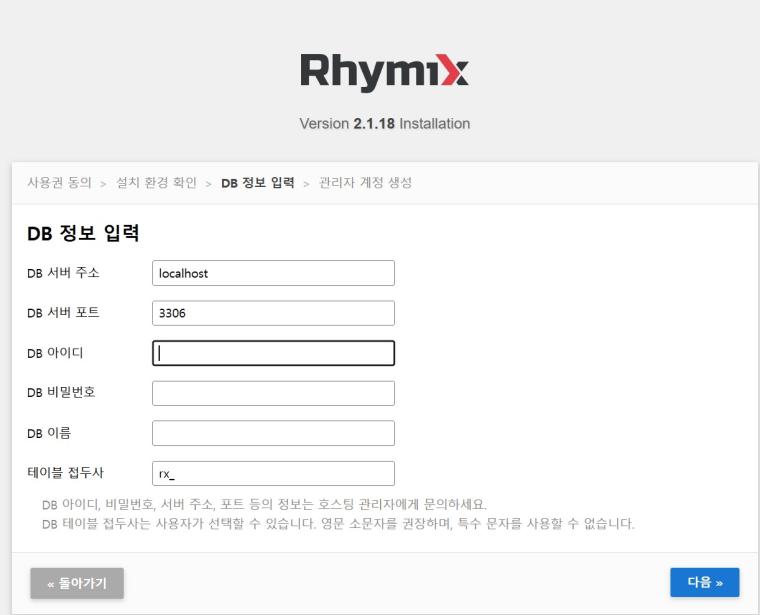Click the DB 비밀번호 label
Image resolution: width=760 pixels, height=615 pixels.
coord(61,392)
